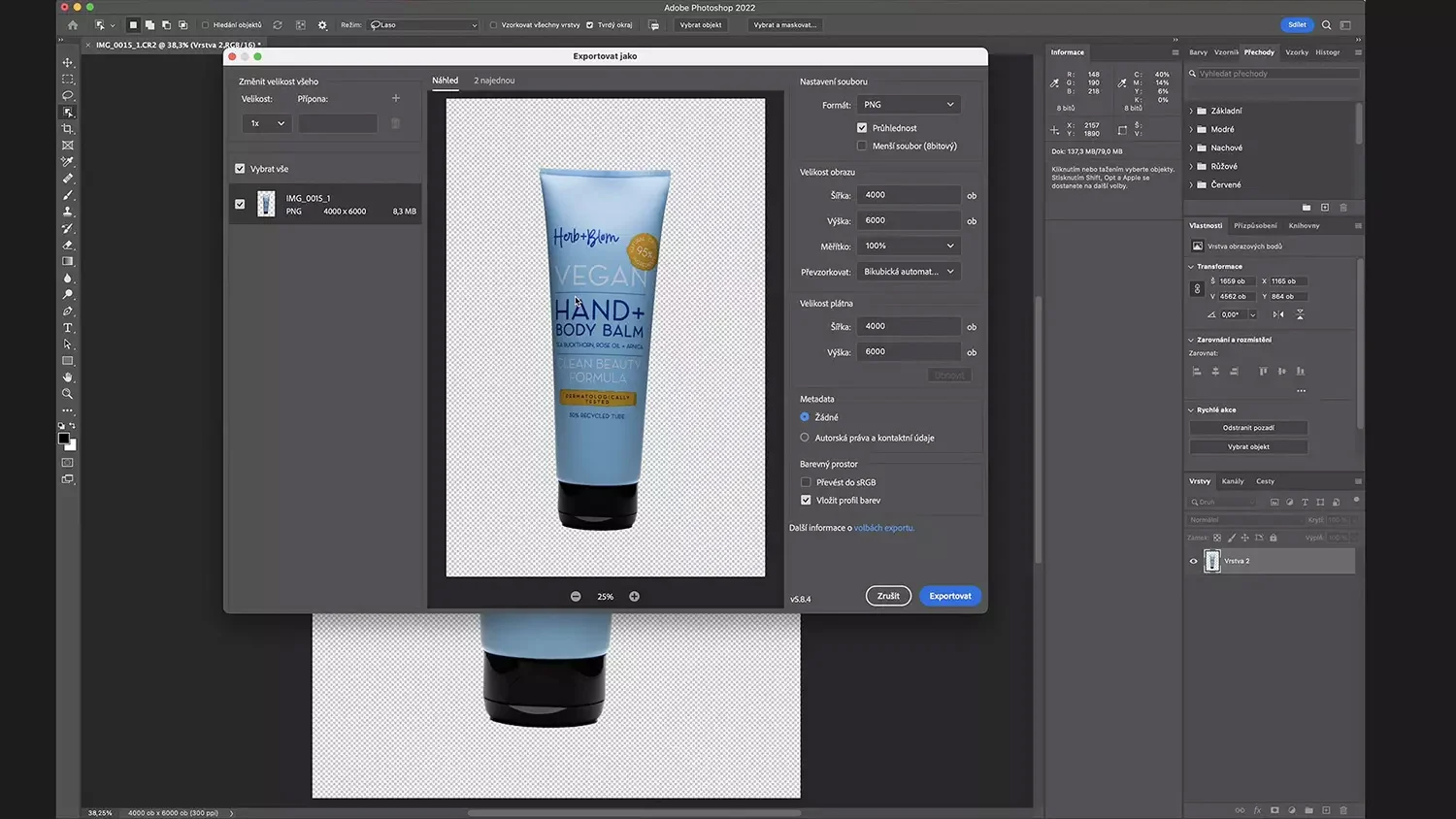Select the Eraser tool
This screenshot has width=1456, height=819.
tap(68, 245)
